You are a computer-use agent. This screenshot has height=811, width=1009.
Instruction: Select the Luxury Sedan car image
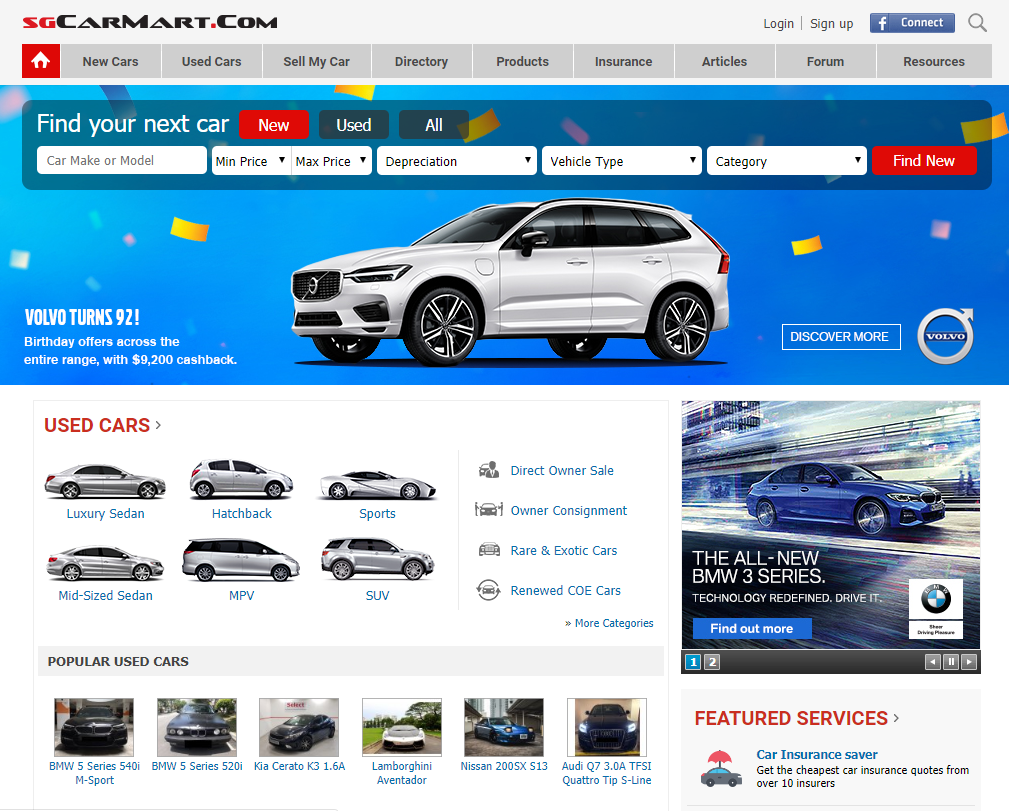click(105, 481)
